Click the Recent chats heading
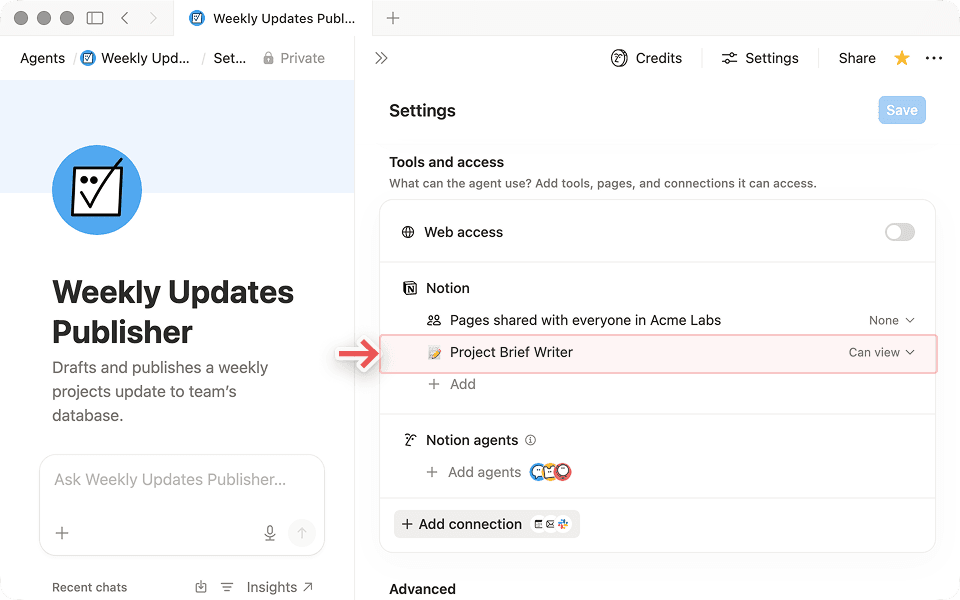This screenshot has width=960, height=600. tap(89, 587)
